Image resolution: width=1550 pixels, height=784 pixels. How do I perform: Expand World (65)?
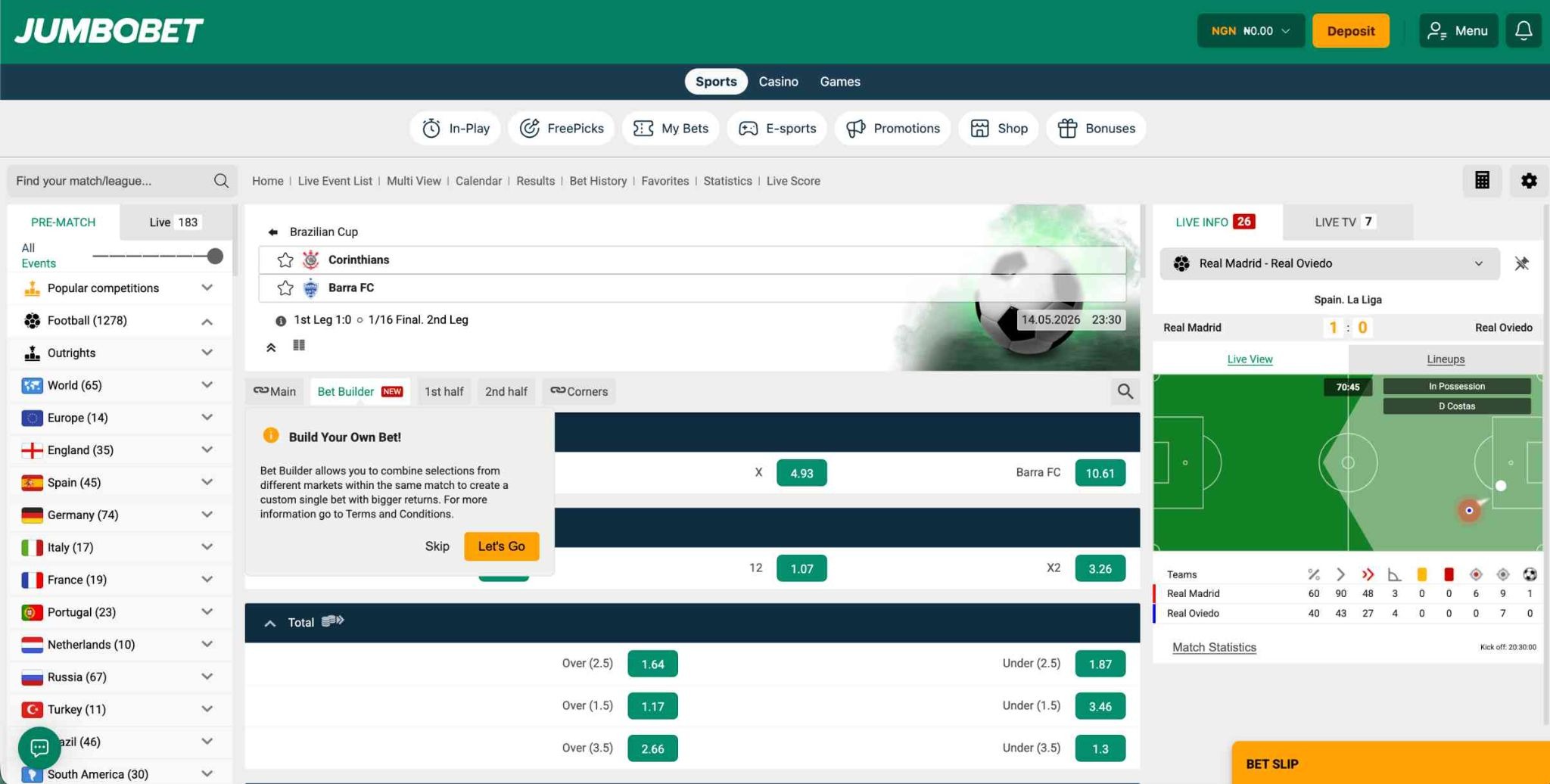pyautogui.click(x=120, y=385)
